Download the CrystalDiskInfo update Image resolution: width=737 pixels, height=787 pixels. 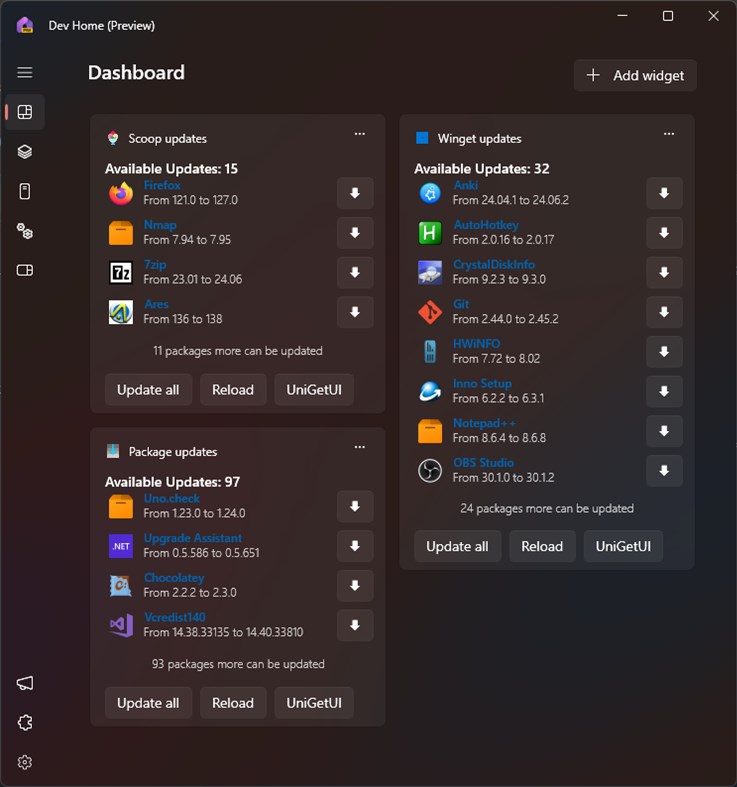pyautogui.click(x=664, y=273)
